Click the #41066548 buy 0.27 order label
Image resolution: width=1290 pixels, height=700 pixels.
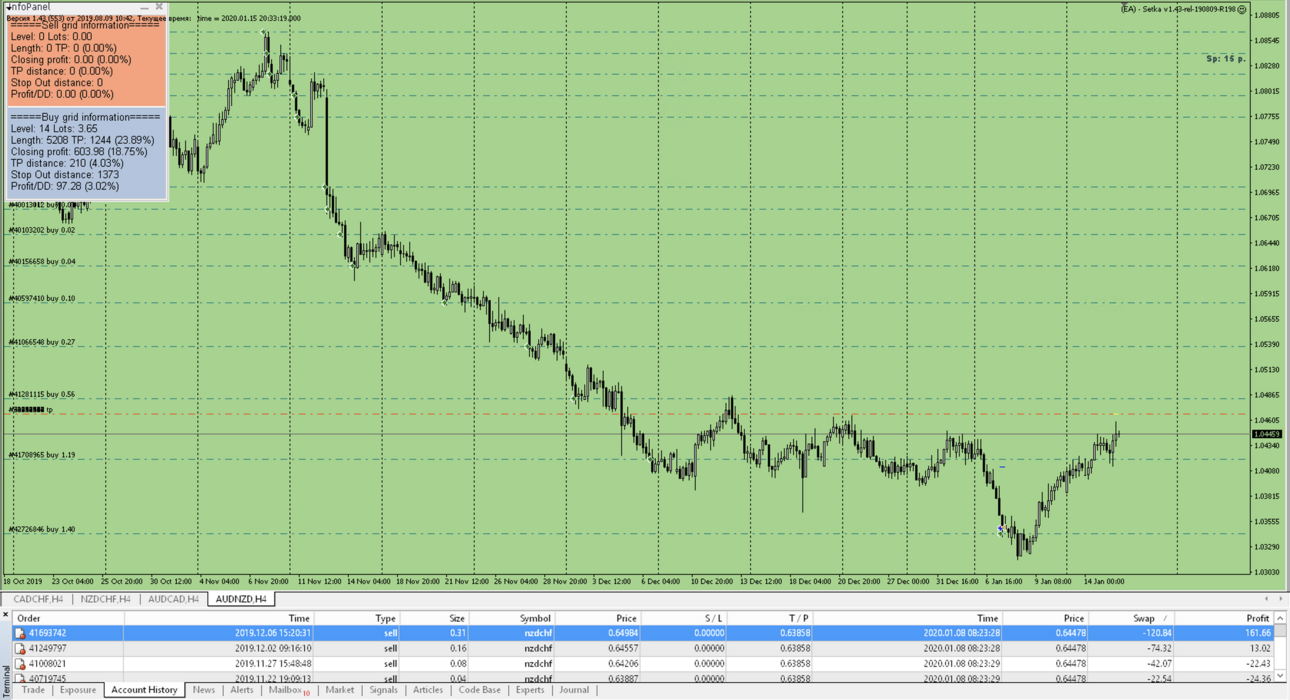(42, 342)
